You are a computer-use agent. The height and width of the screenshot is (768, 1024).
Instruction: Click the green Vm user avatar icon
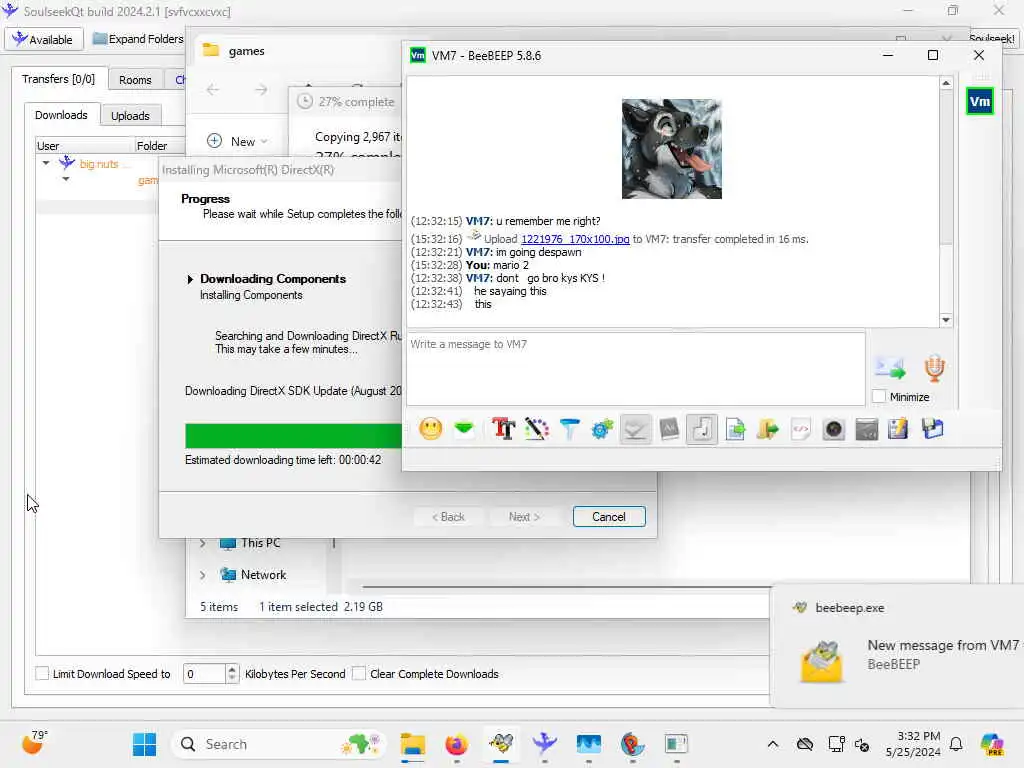980,101
